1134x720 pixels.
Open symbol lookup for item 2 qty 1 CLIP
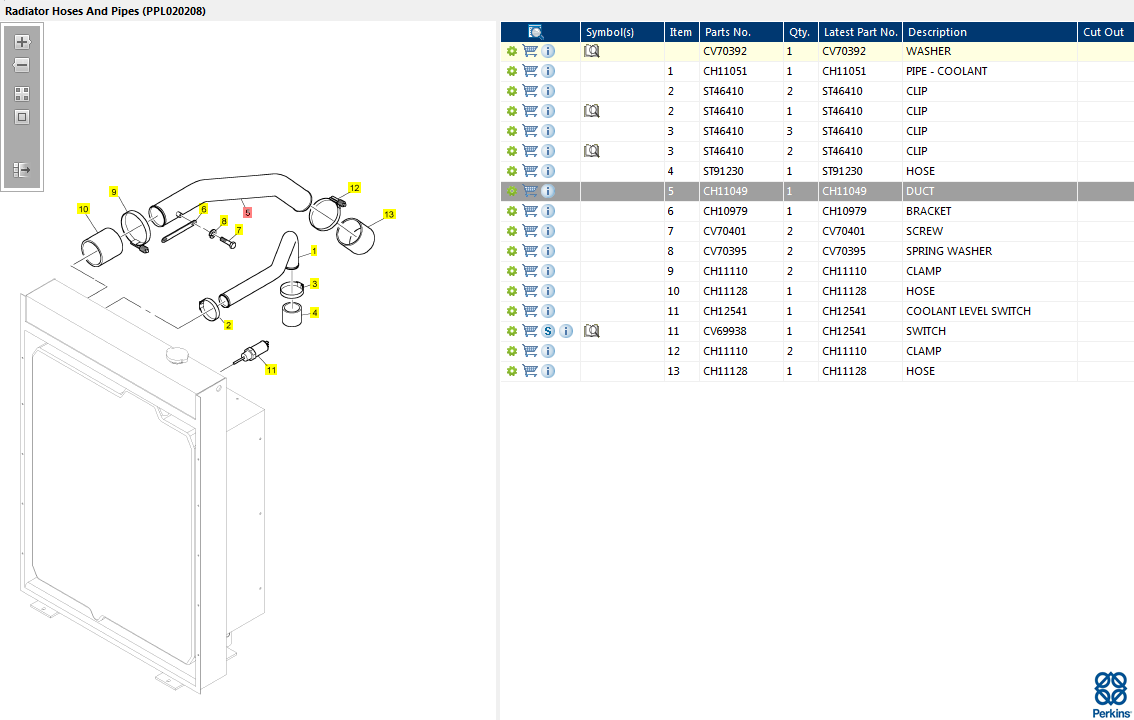tap(592, 111)
